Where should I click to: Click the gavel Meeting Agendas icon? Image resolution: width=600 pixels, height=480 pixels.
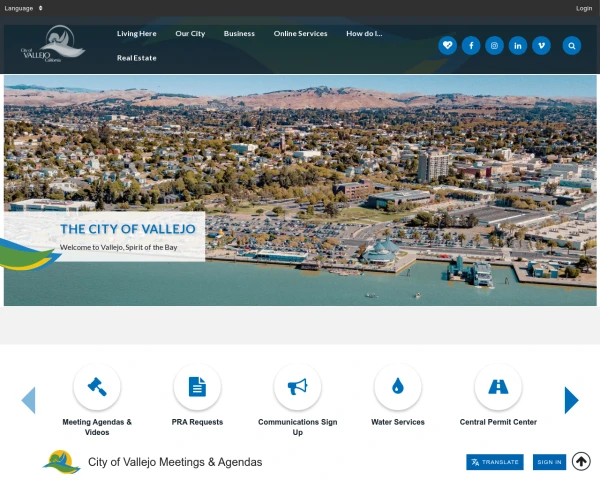(97, 387)
